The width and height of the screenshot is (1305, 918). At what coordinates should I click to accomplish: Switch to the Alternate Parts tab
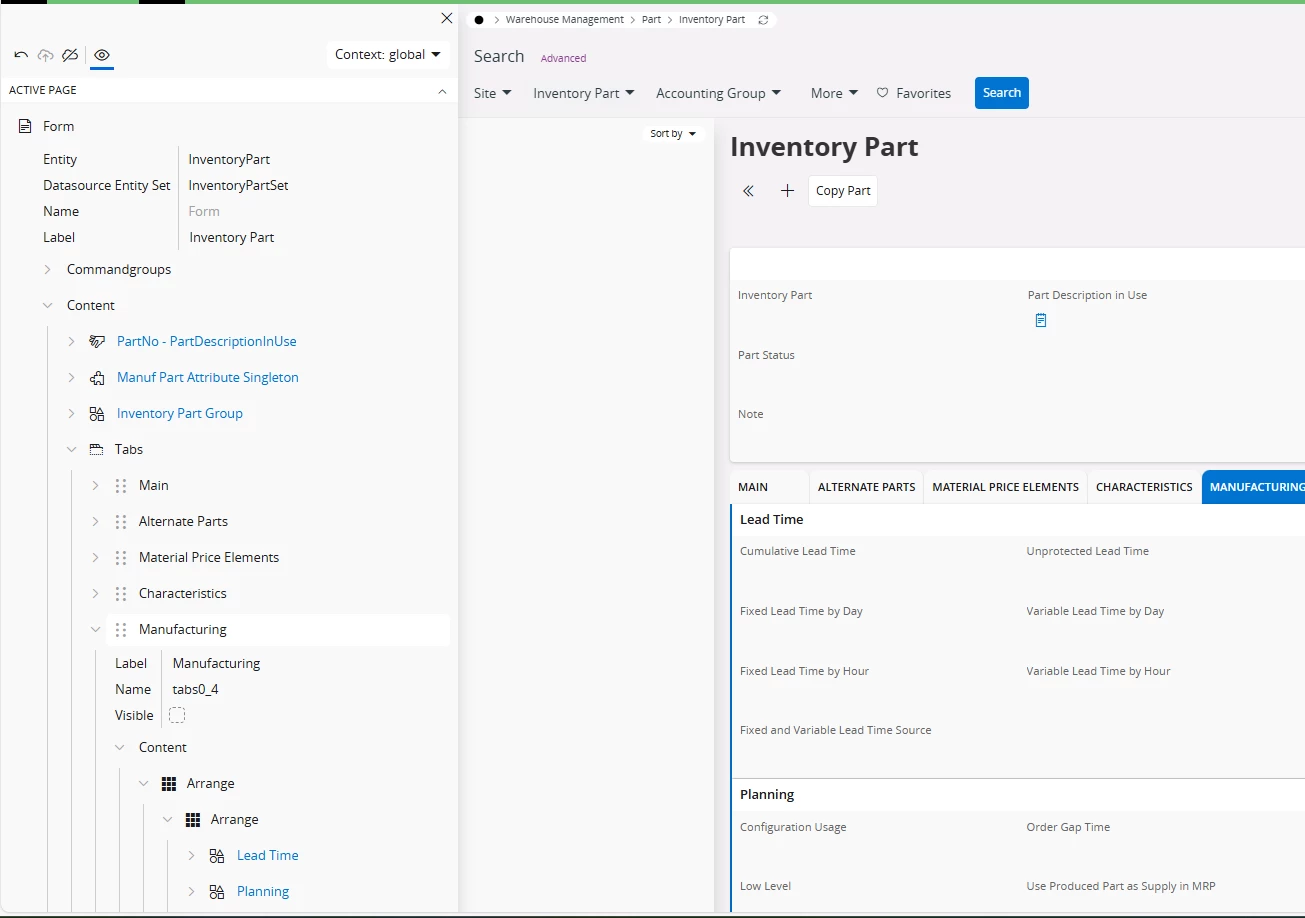pyautogui.click(x=866, y=487)
